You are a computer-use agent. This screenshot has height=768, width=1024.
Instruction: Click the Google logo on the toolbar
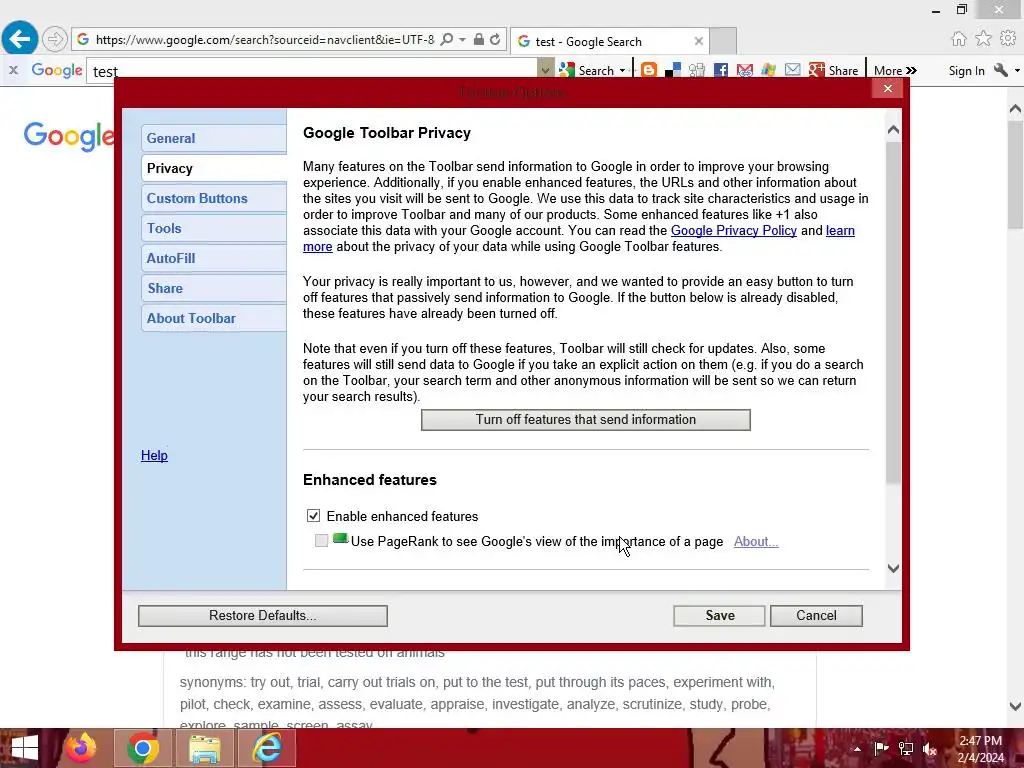(57, 70)
